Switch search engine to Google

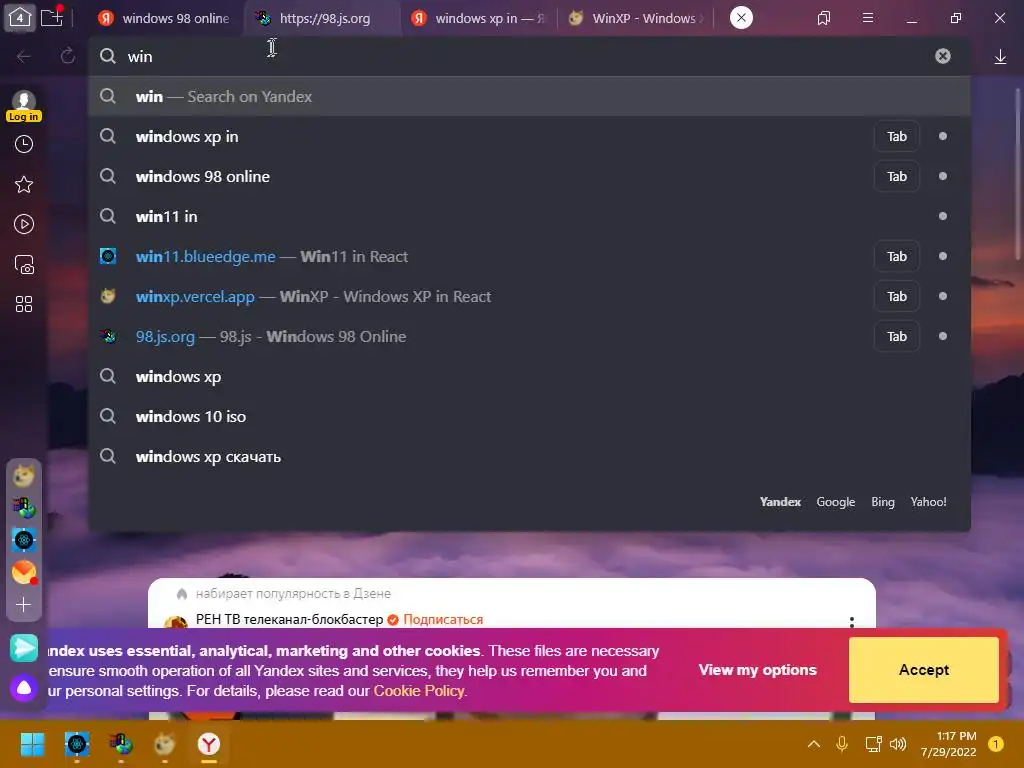(835, 502)
